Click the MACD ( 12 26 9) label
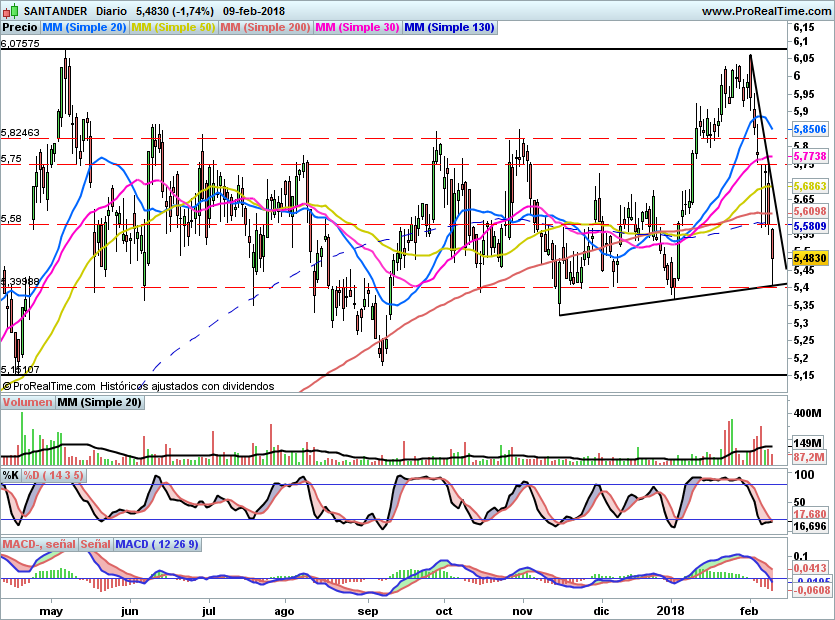 pos(157,544)
